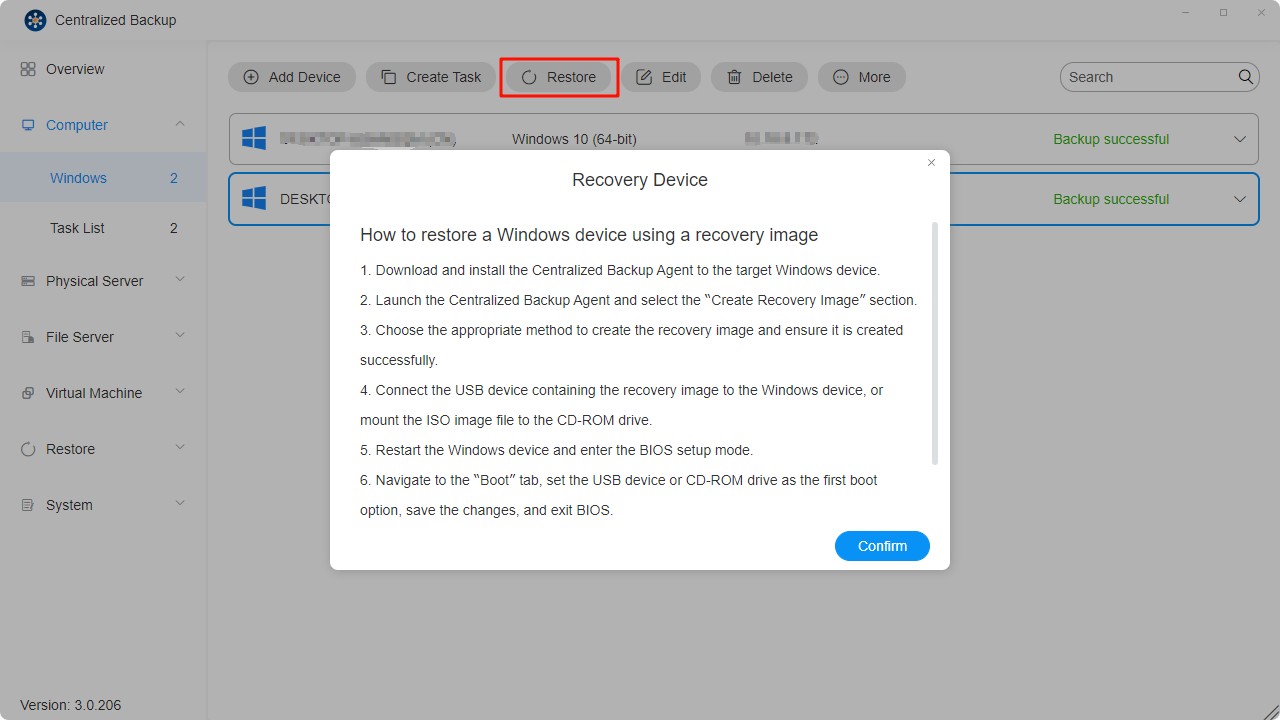Screen dimensions: 1280x720
Task: Click the Windows device count badge 2
Action: tap(174, 178)
